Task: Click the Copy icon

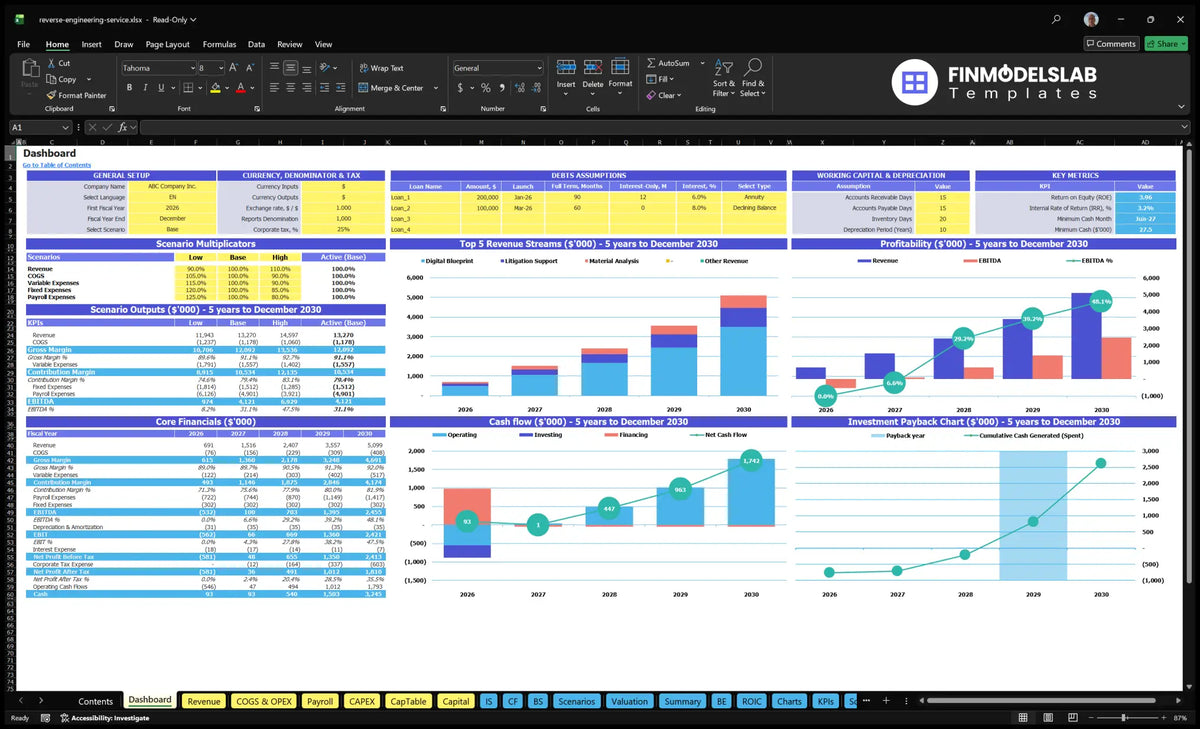Action: pyautogui.click(x=51, y=79)
